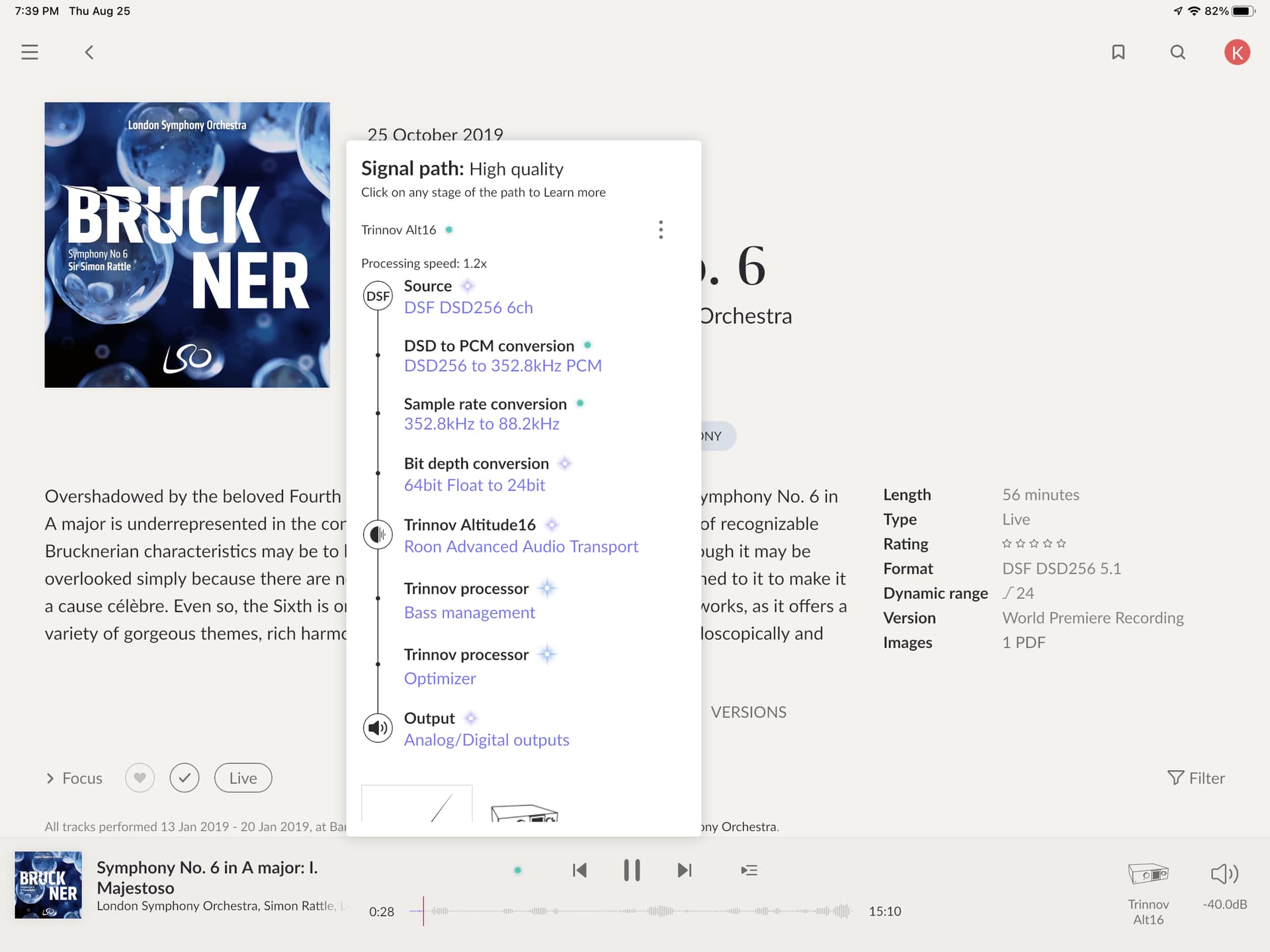The width and height of the screenshot is (1270, 952).
Task: Open the Bruckner album cover art
Action: 187,245
